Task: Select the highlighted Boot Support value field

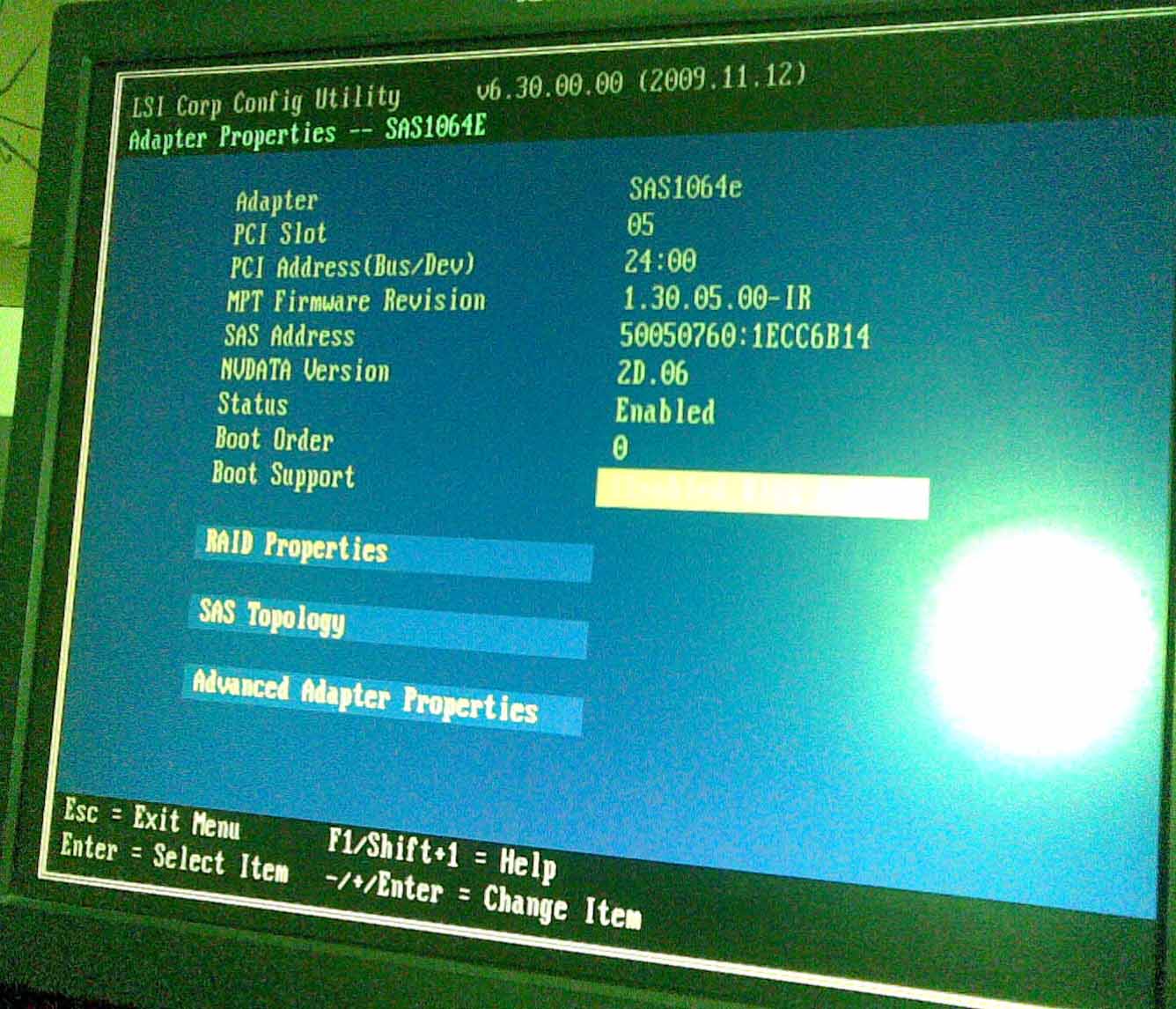Action: [762, 493]
